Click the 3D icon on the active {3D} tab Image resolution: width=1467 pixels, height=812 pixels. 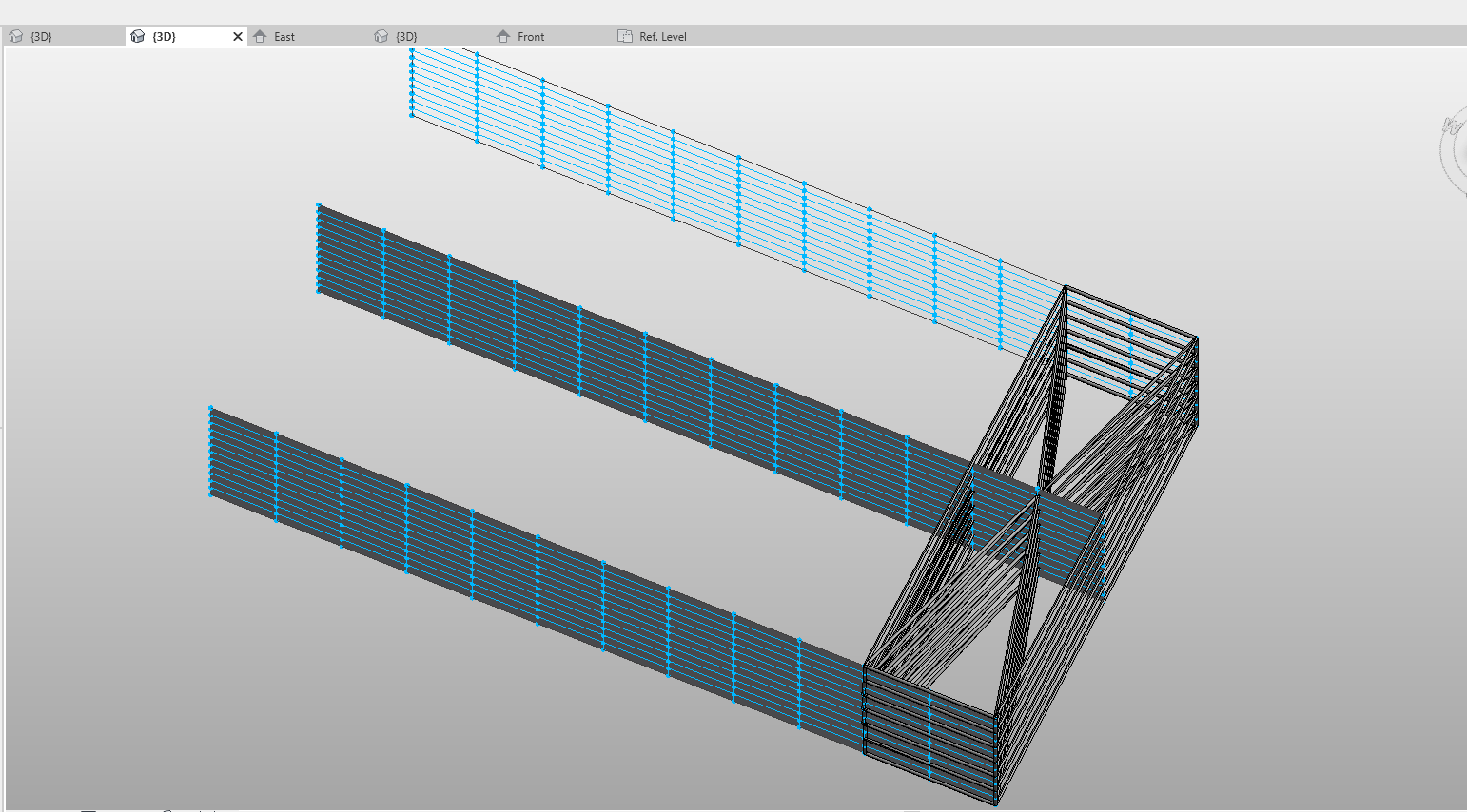139,36
